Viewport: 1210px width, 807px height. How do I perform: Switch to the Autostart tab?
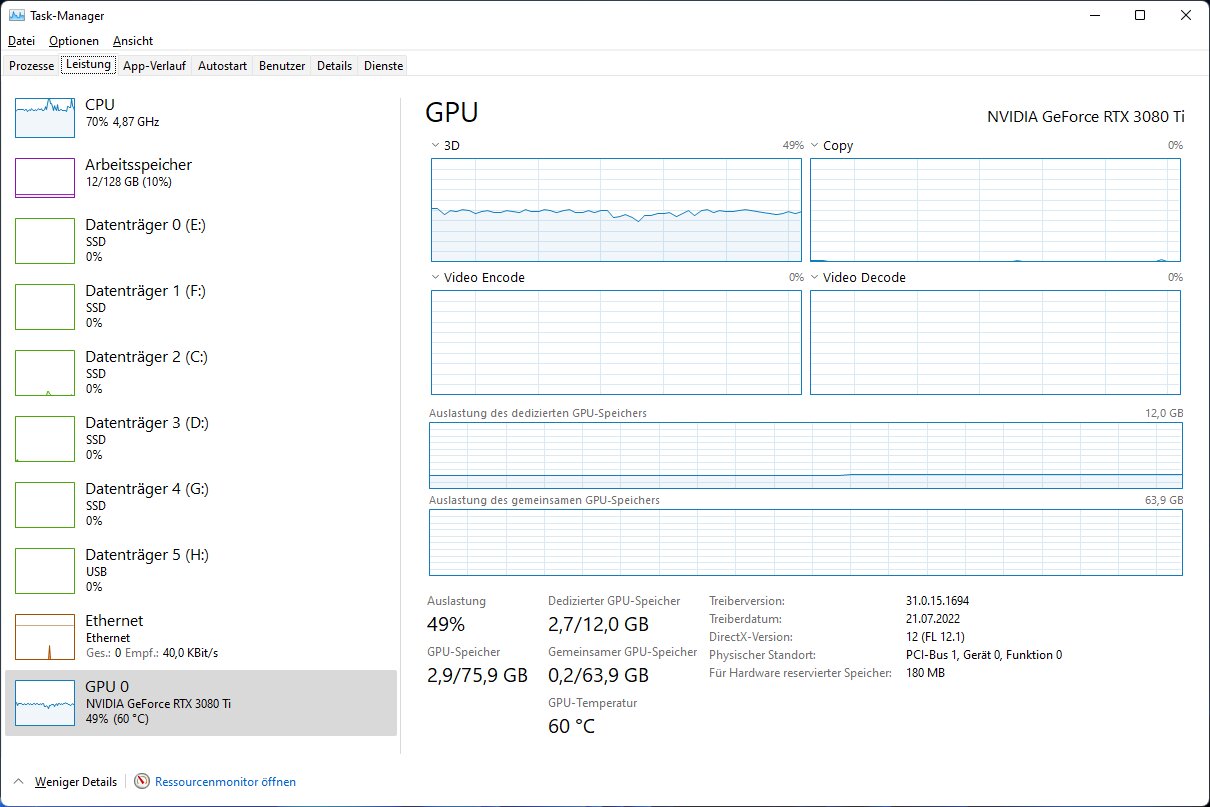pos(222,66)
